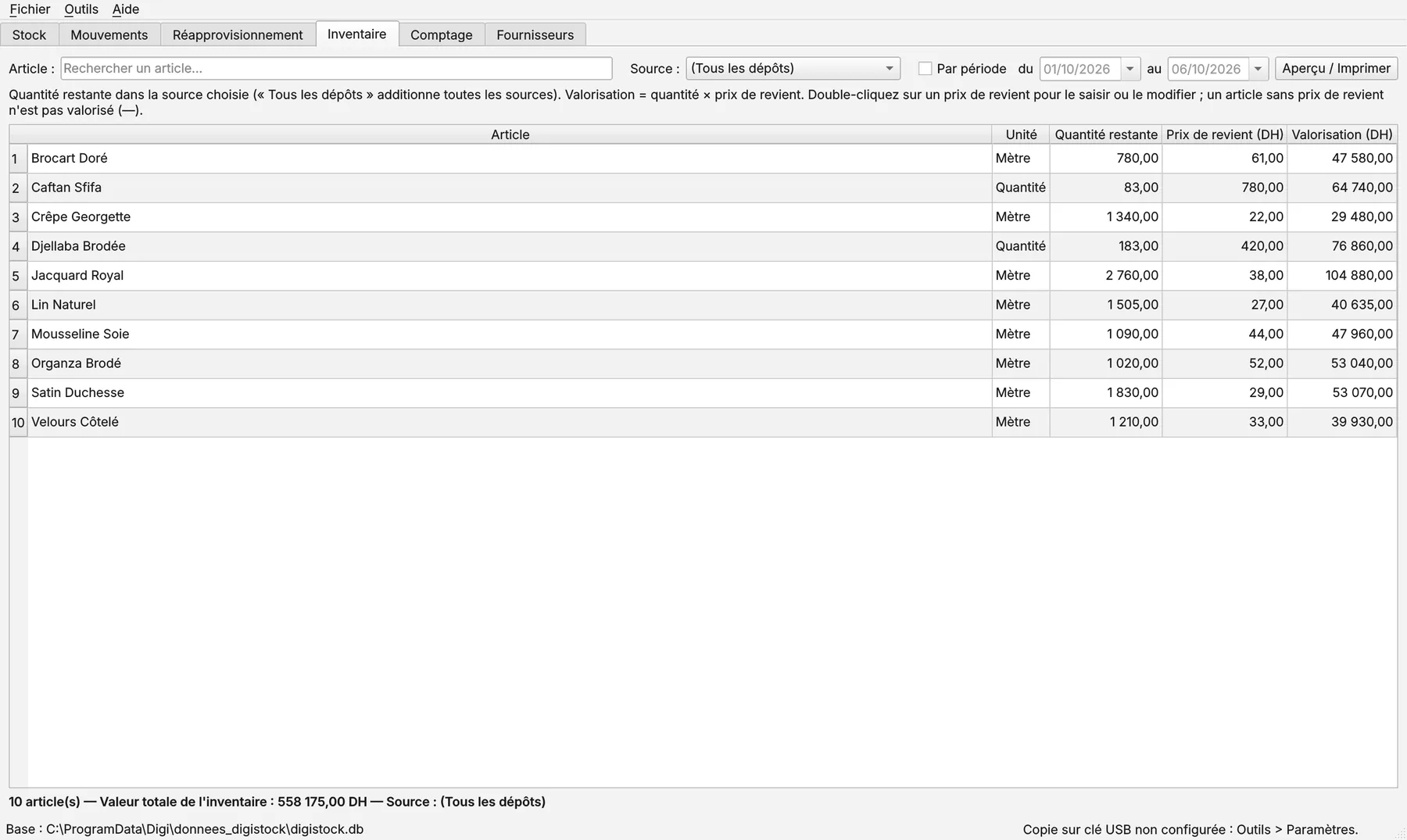The width and height of the screenshot is (1407, 840).
Task: Open the Fichier menu
Action: point(30,9)
